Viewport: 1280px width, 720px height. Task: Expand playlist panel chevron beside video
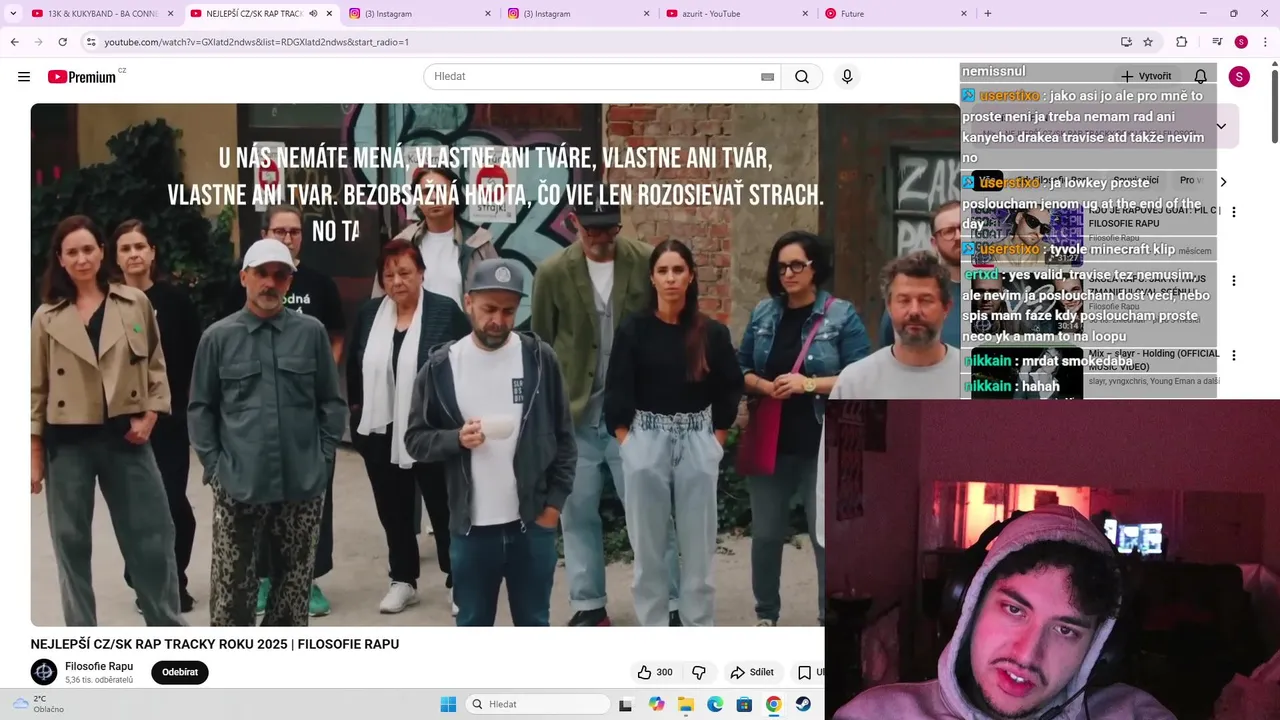(1221, 126)
